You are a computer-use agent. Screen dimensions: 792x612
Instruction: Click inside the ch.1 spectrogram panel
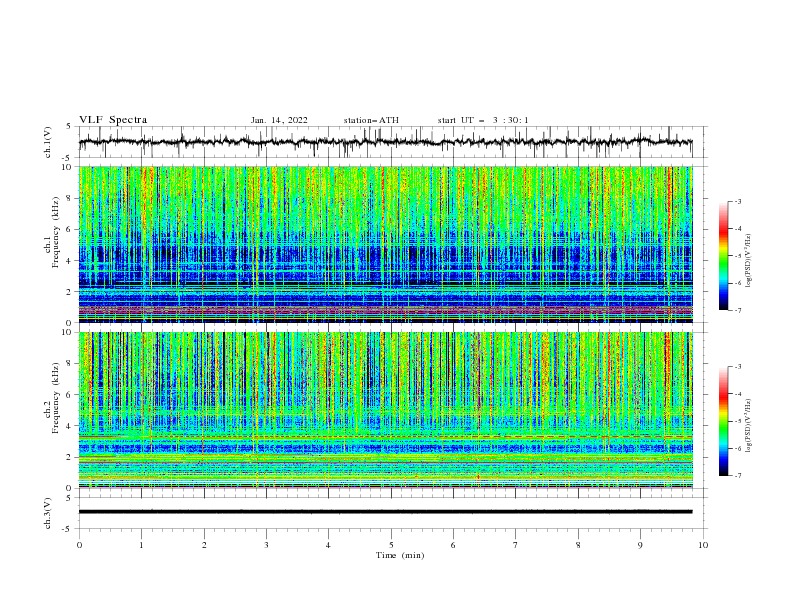pyautogui.click(x=385, y=244)
